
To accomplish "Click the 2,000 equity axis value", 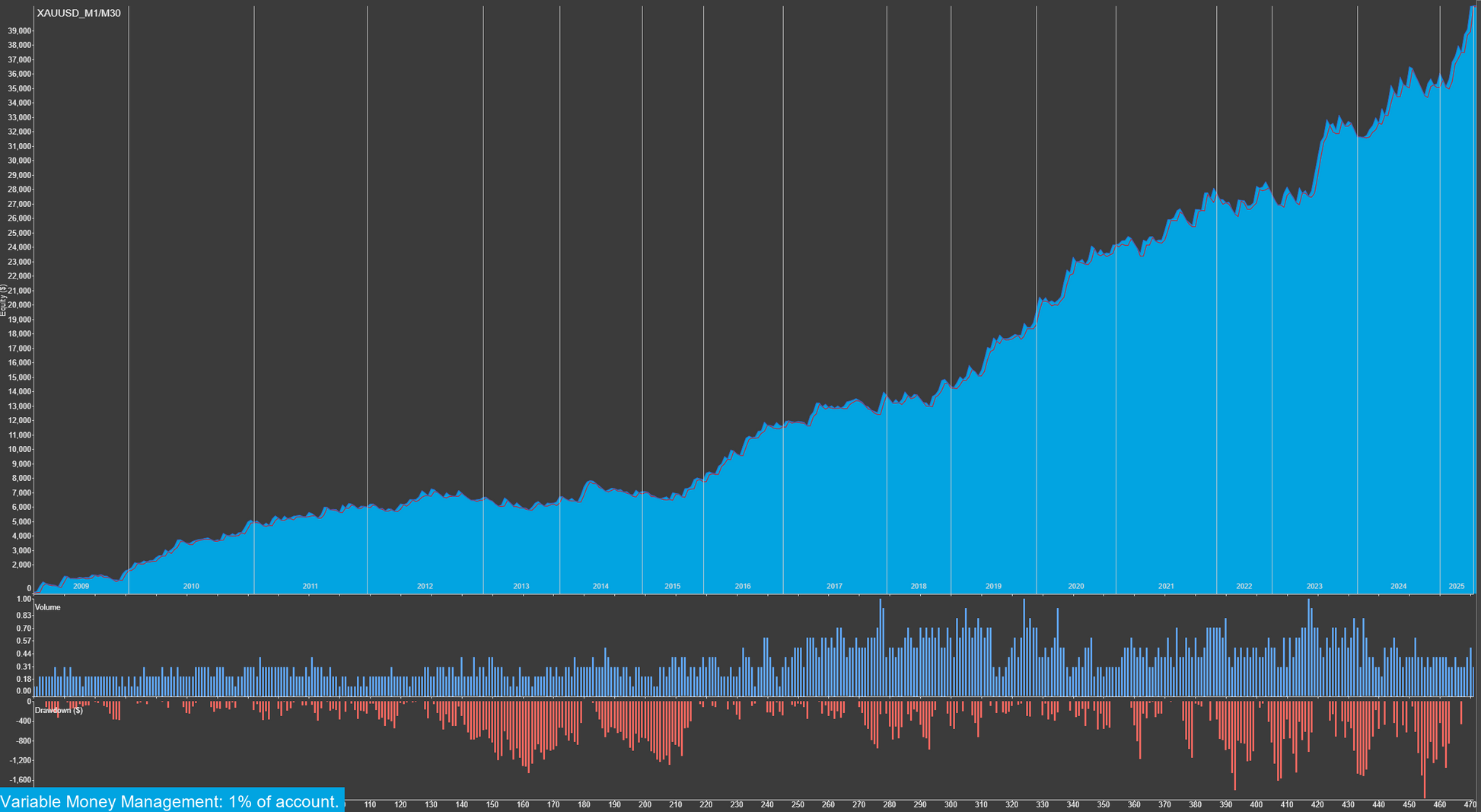I will point(22,565).
